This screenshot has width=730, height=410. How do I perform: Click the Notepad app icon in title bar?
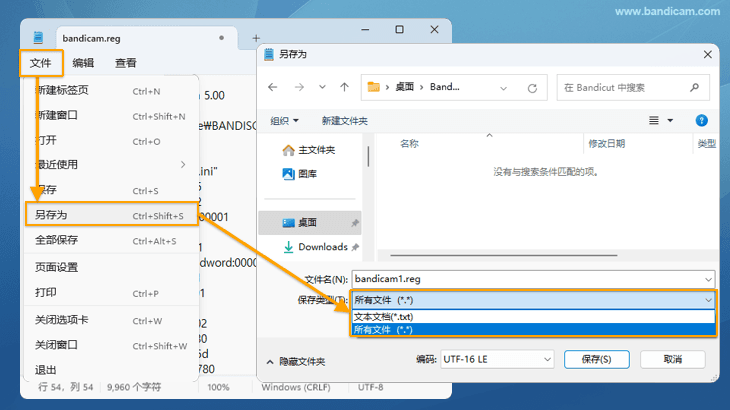[38, 37]
